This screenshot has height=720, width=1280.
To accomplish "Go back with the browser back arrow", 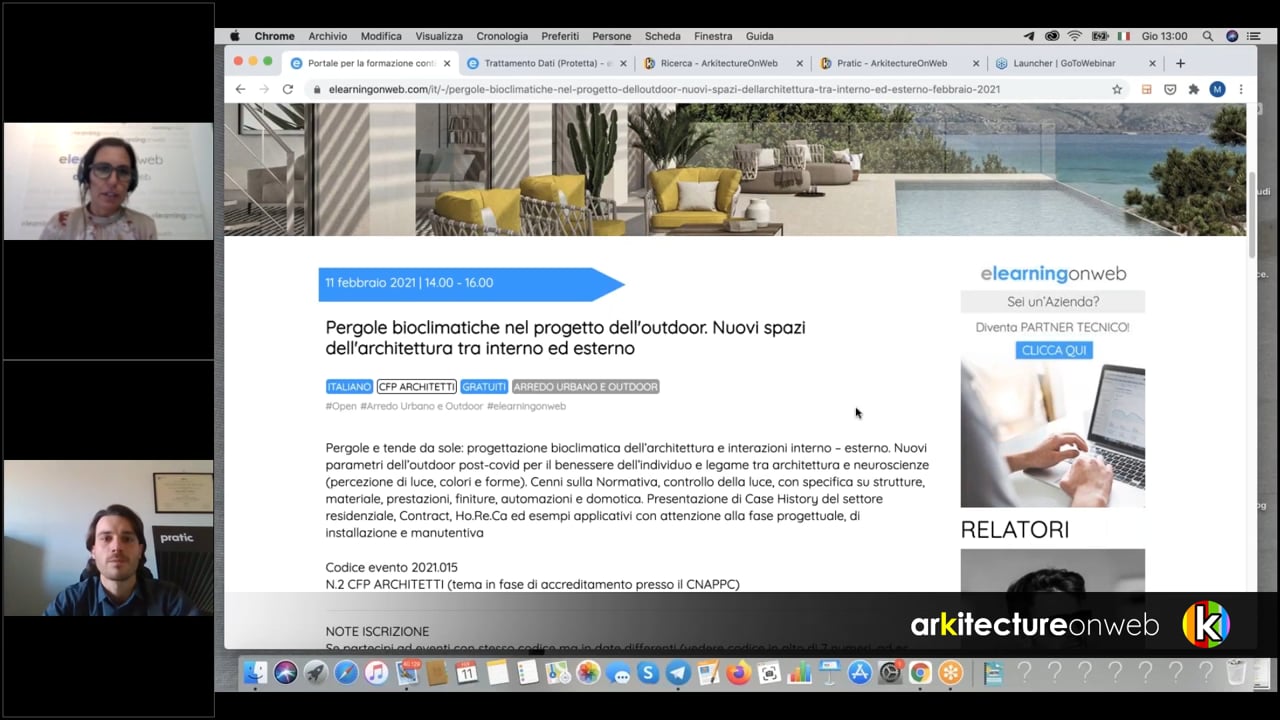I will point(240,89).
